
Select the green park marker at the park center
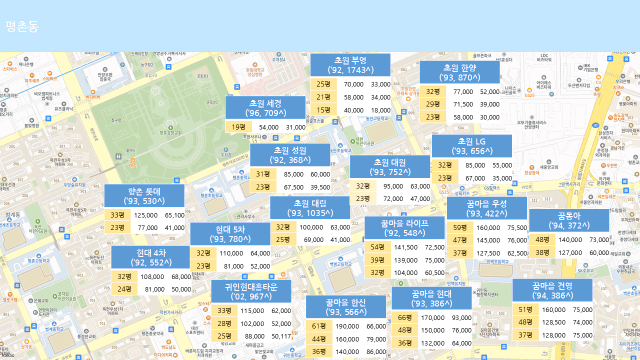coord(171,127)
